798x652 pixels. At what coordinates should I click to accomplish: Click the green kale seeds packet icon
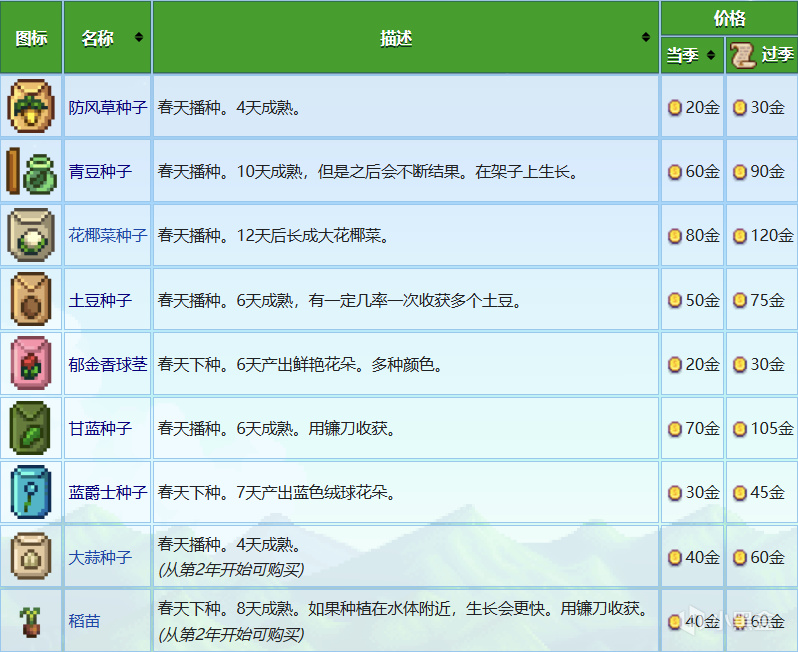pos(30,428)
